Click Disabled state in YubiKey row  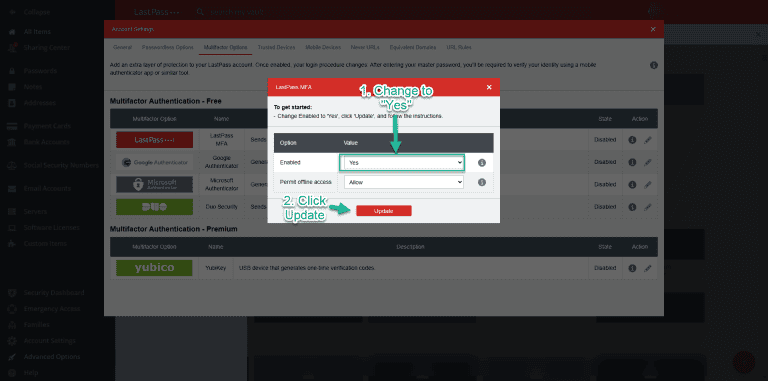coord(605,268)
